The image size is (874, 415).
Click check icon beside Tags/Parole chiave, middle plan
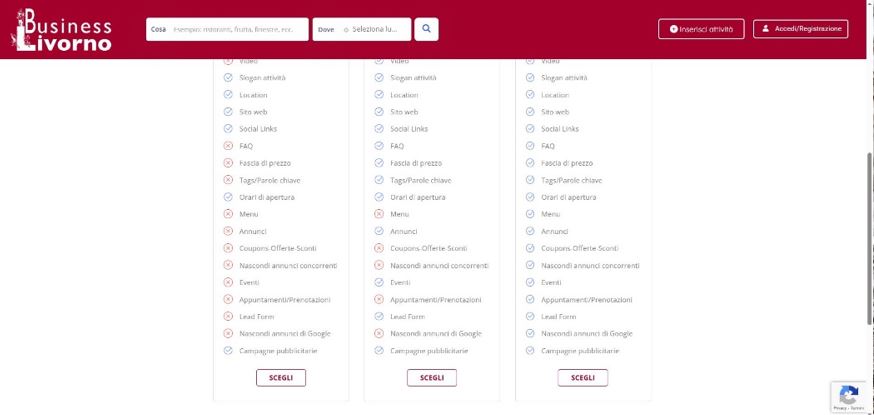379,180
